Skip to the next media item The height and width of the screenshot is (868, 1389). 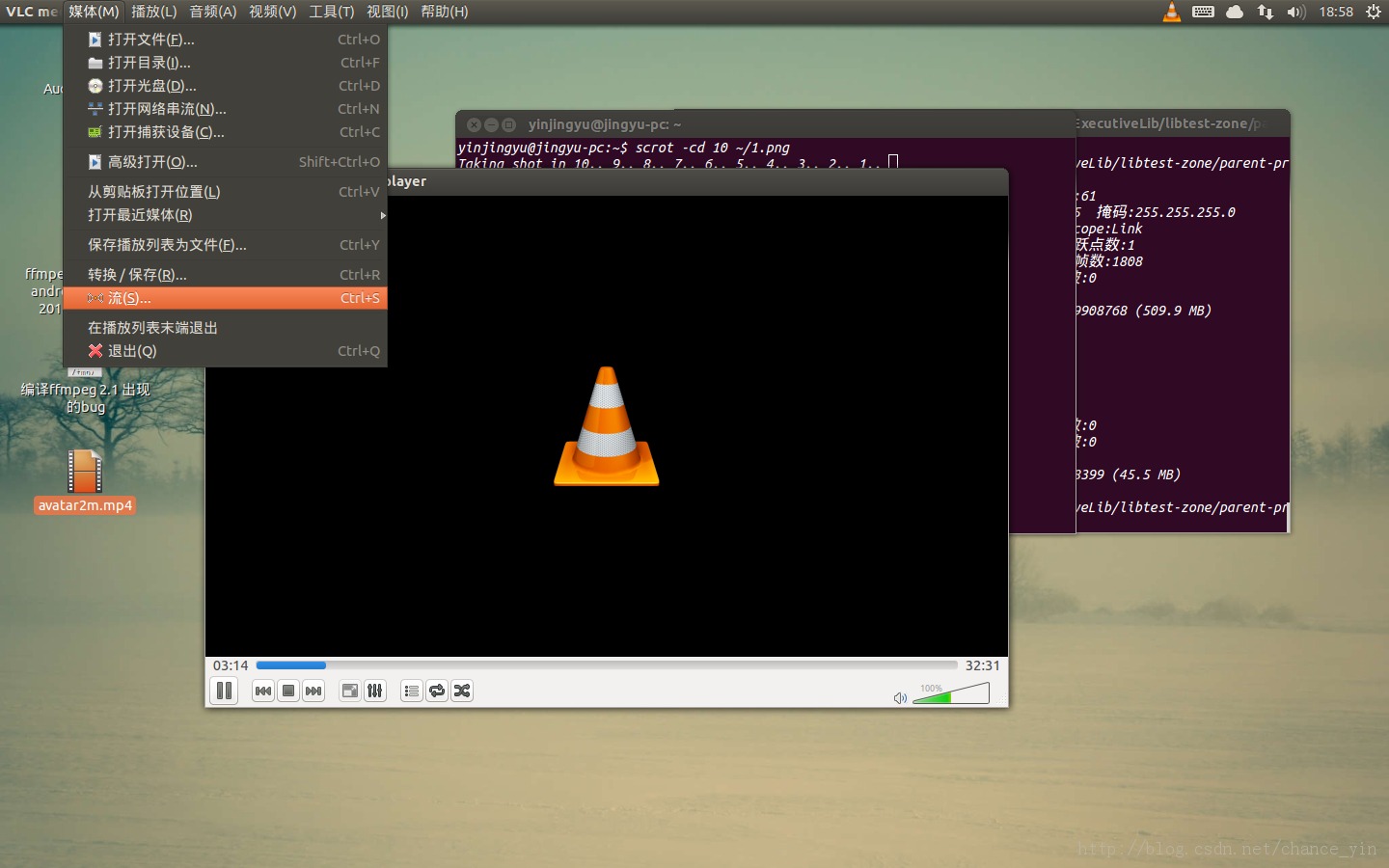(x=313, y=691)
